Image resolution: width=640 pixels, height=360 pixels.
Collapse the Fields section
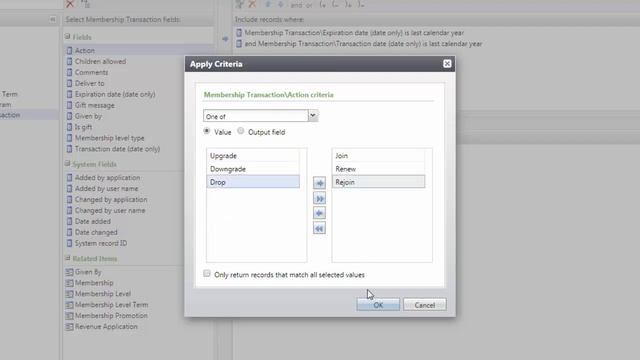coord(67,37)
